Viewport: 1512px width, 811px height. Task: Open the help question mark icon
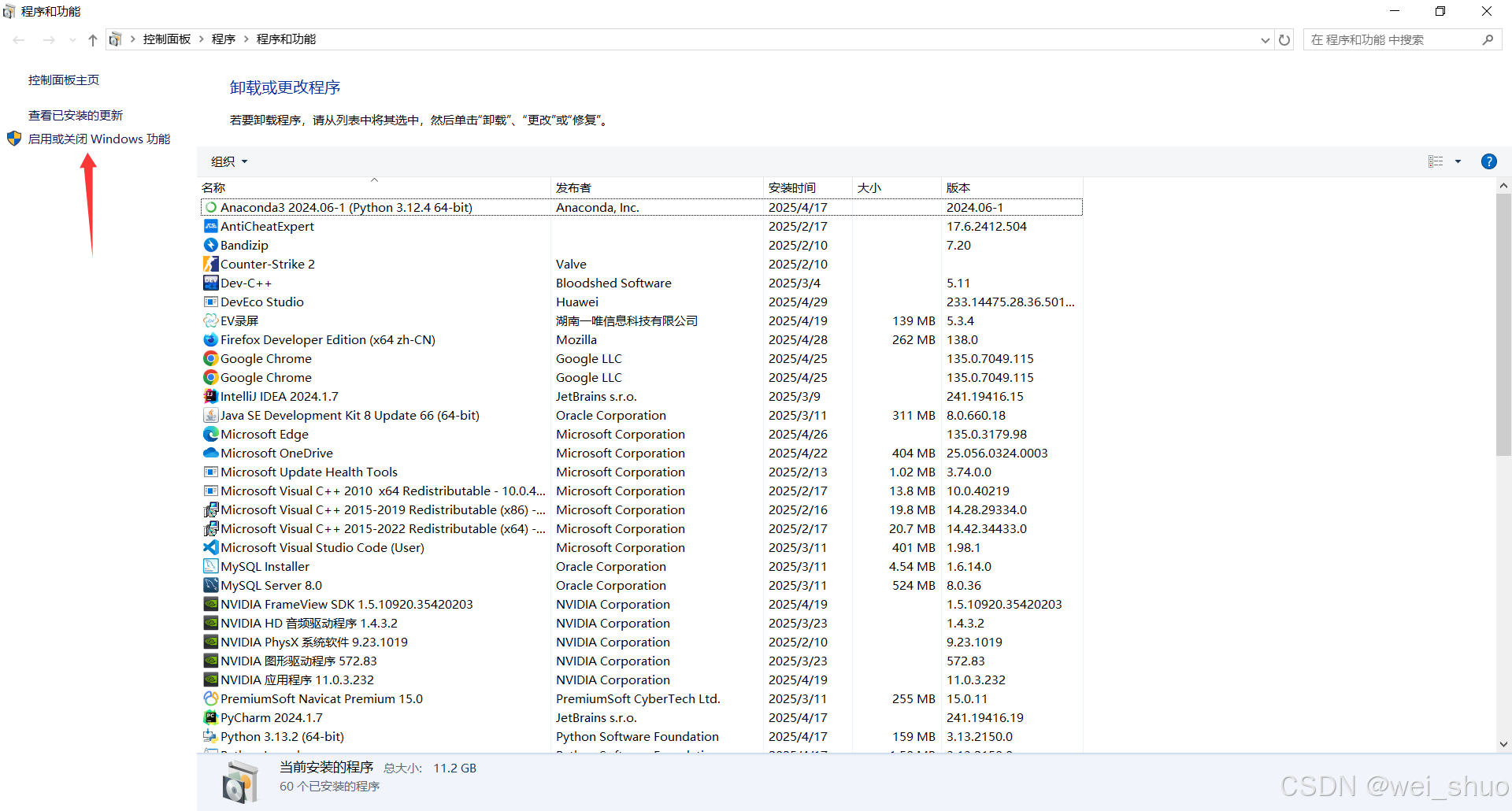click(1488, 161)
